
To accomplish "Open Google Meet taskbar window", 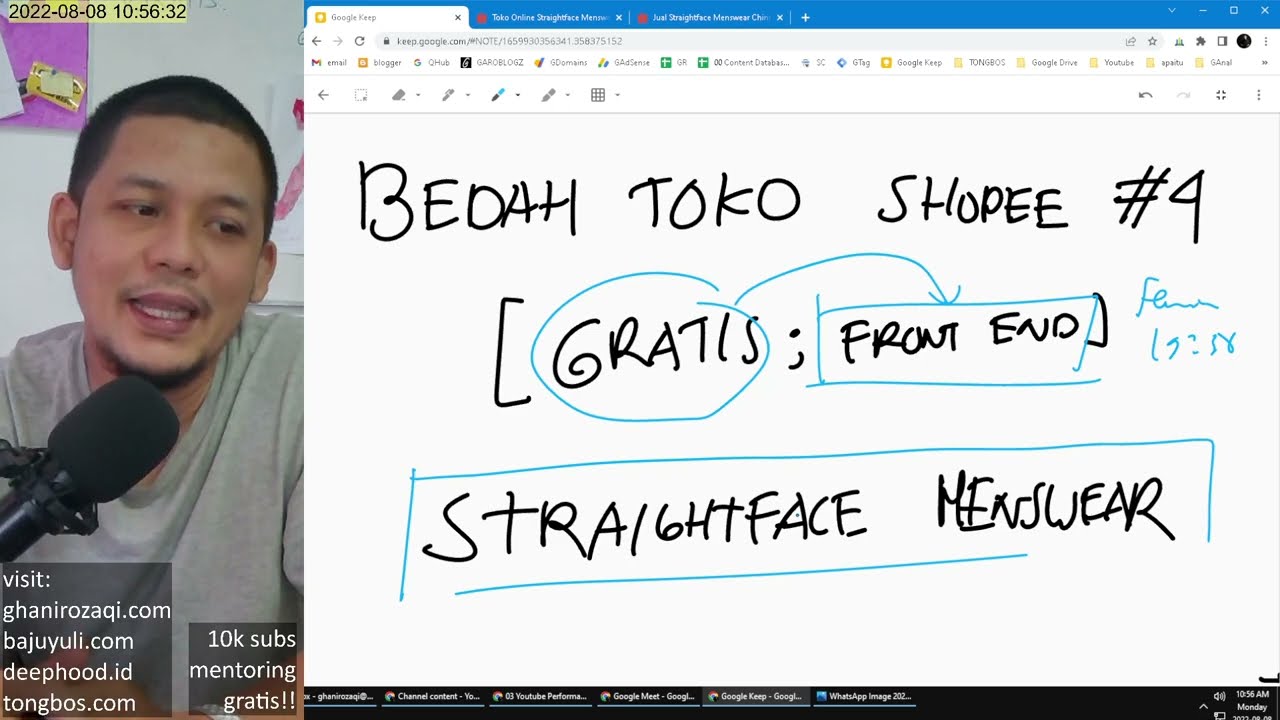I will pos(648,696).
